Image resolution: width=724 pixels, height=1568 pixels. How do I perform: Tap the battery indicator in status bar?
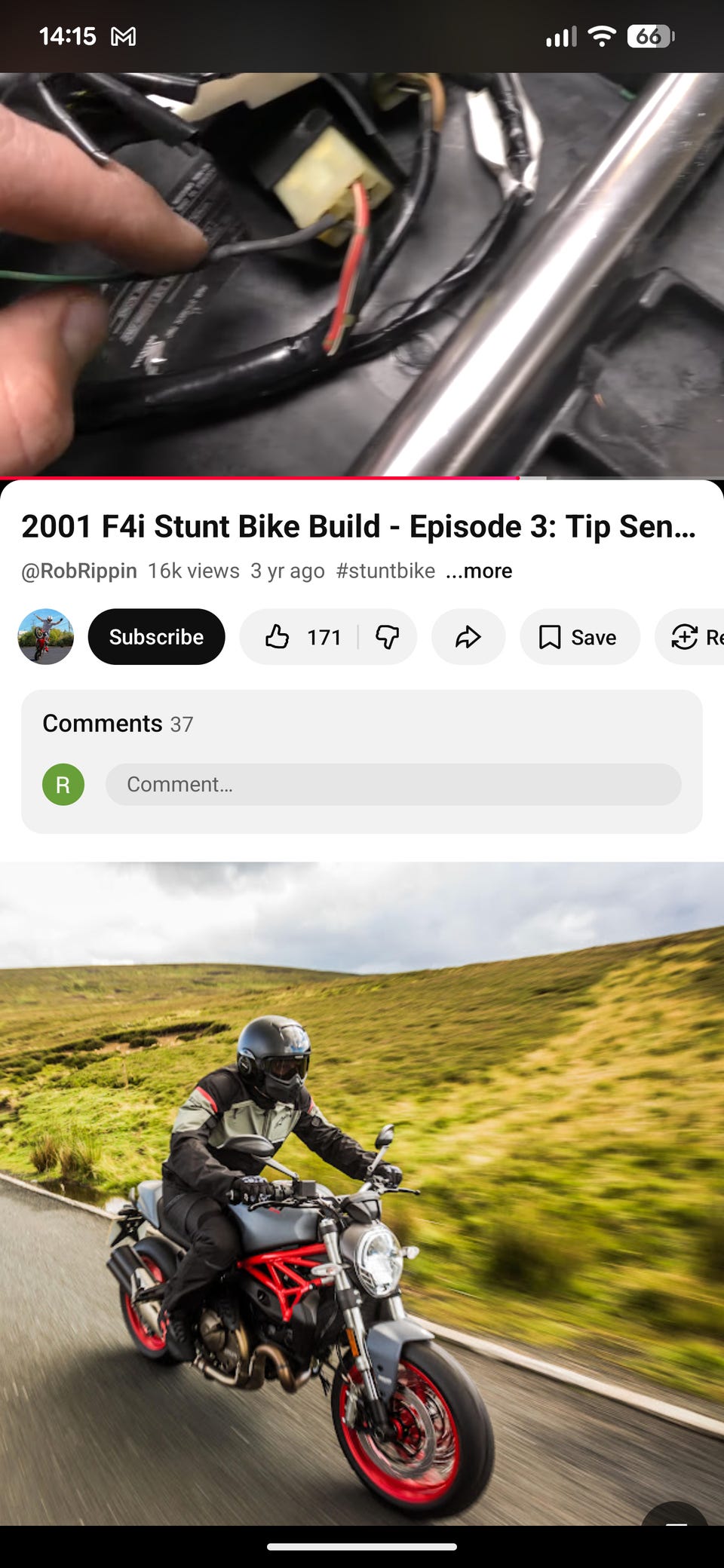pyautogui.click(x=651, y=36)
